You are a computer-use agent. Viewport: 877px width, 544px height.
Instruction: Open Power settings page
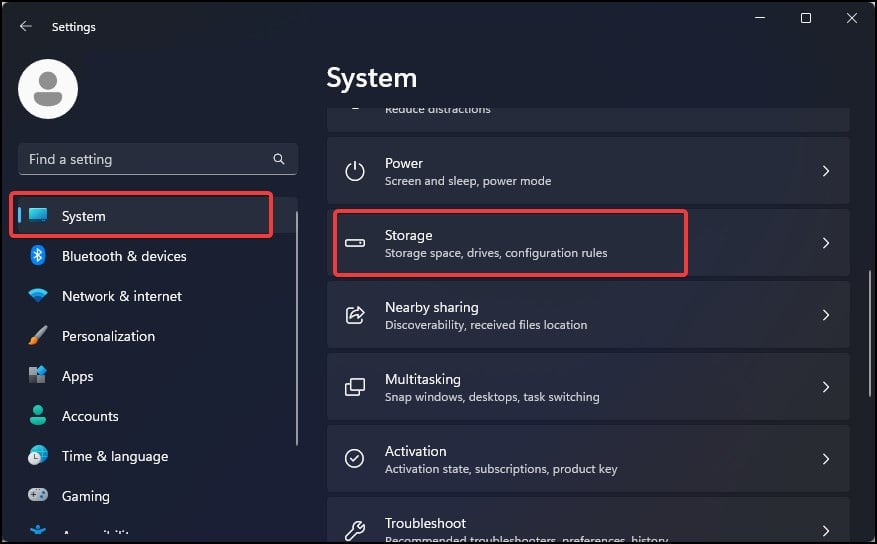[x=588, y=171]
